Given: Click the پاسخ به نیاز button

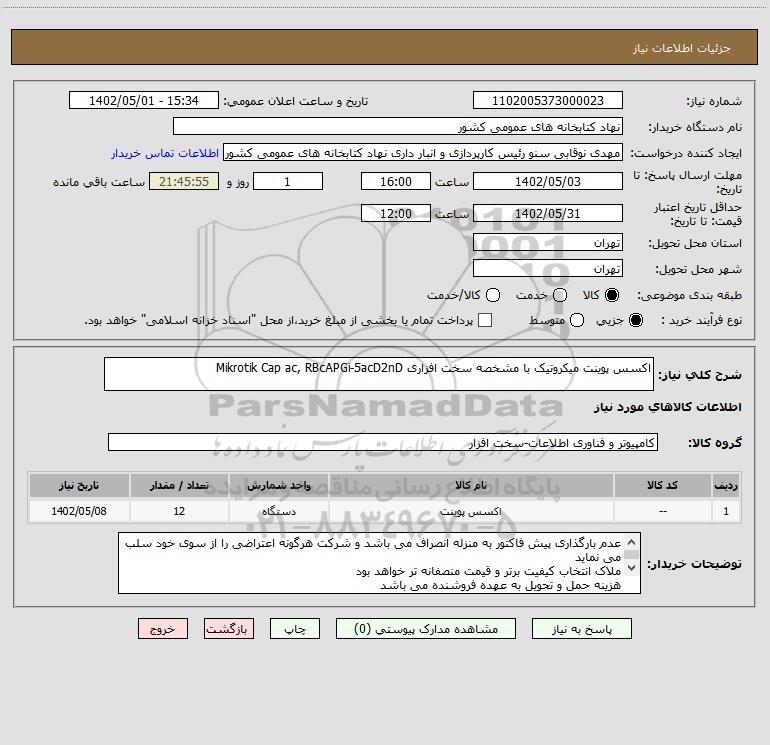Looking at the screenshot, I should click(581, 629).
